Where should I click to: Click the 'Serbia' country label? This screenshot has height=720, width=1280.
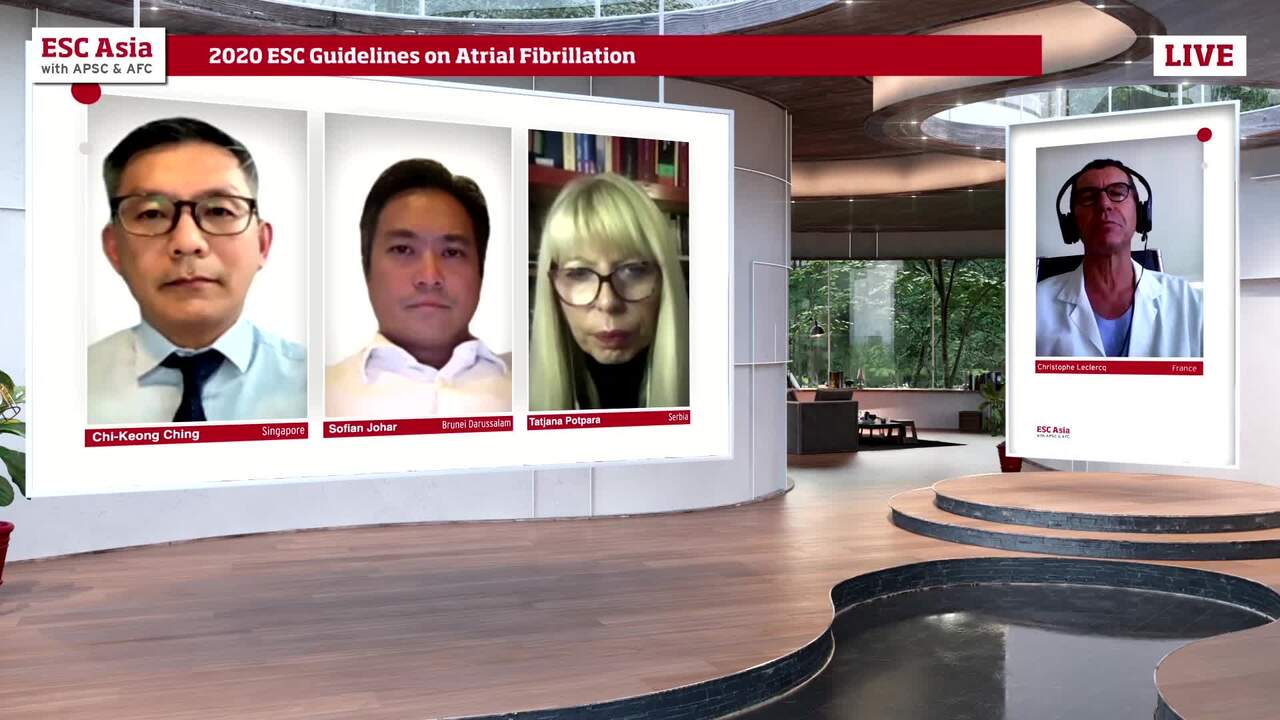coord(678,417)
